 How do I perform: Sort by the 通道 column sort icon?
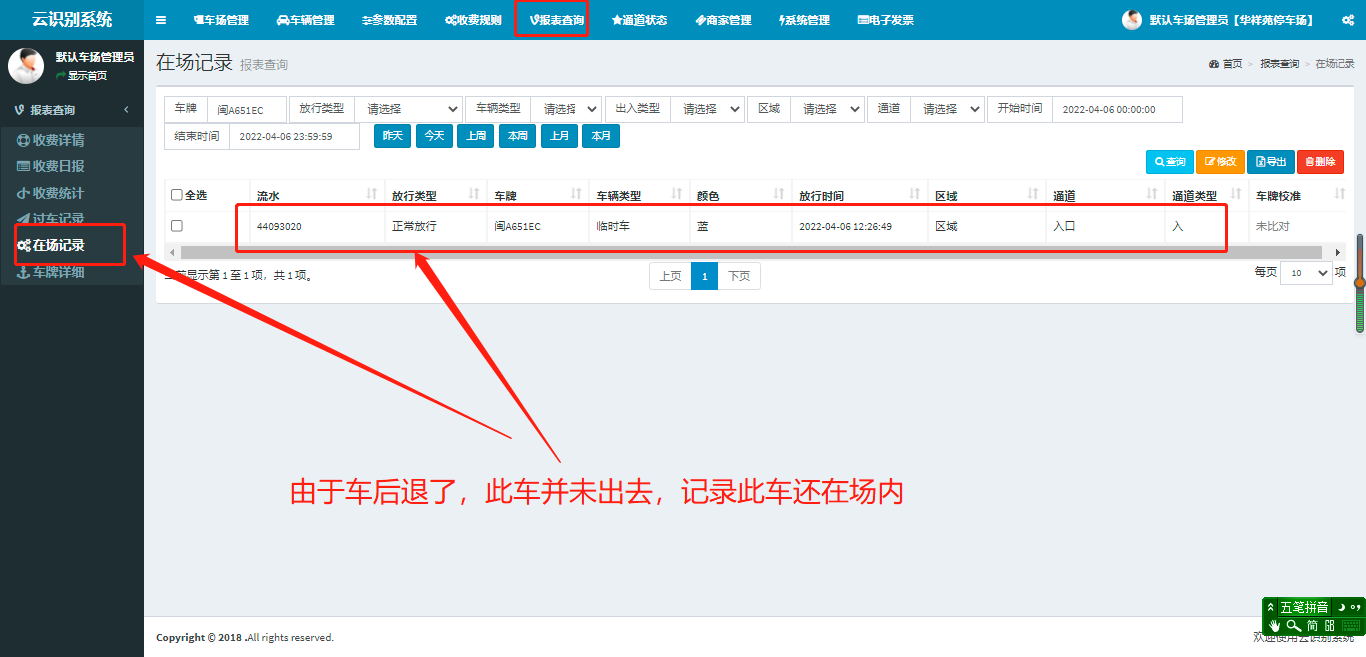(1152, 194)
